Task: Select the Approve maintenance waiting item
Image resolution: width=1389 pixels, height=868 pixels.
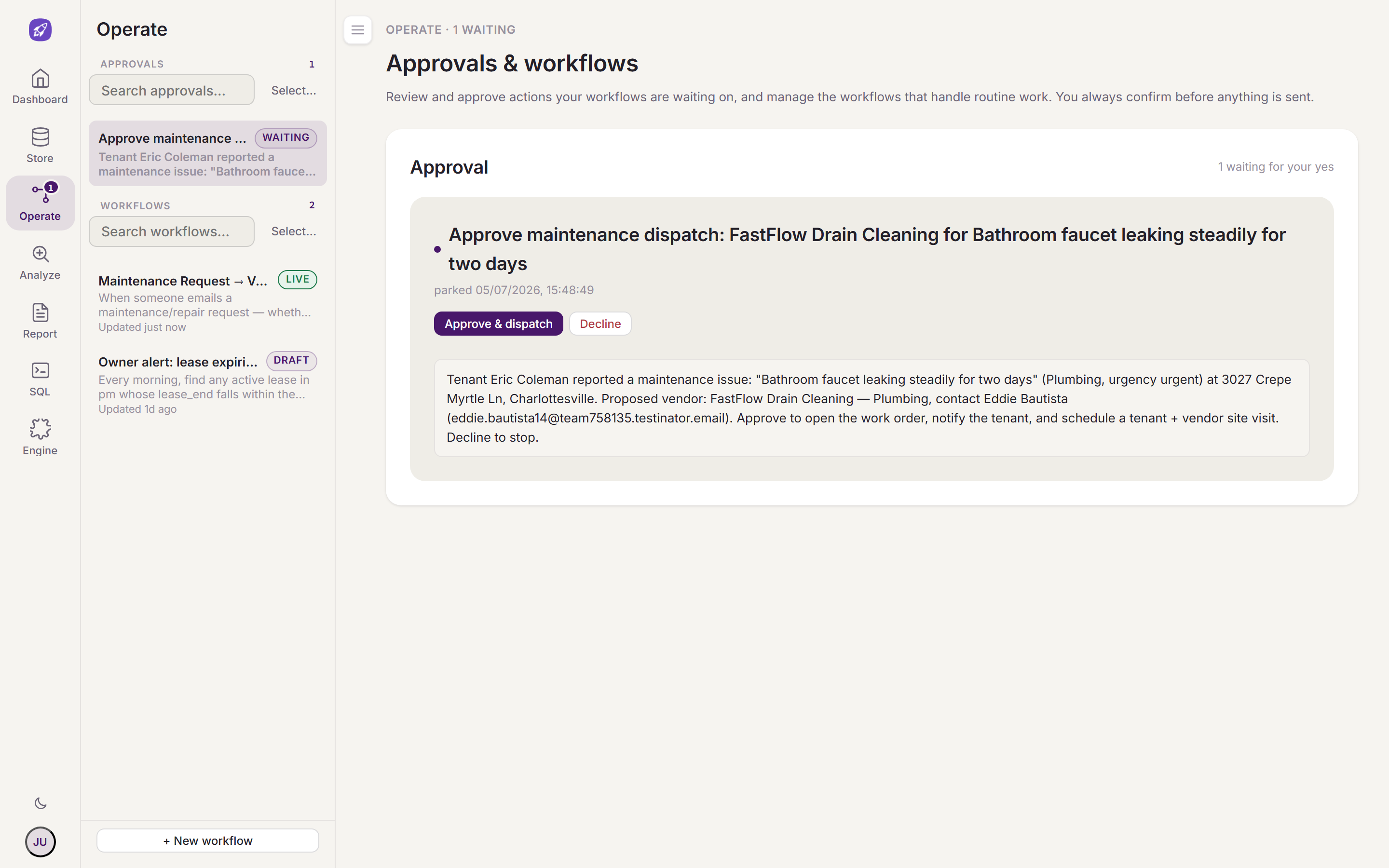Action: (x=208, y=154)
